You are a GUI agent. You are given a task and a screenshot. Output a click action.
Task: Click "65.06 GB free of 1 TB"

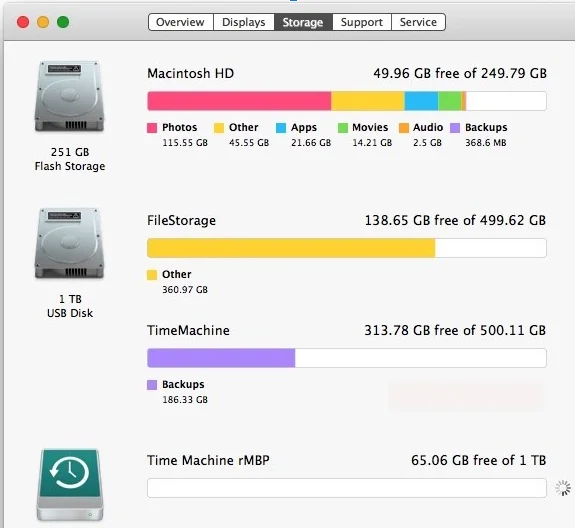coord(479,460)
